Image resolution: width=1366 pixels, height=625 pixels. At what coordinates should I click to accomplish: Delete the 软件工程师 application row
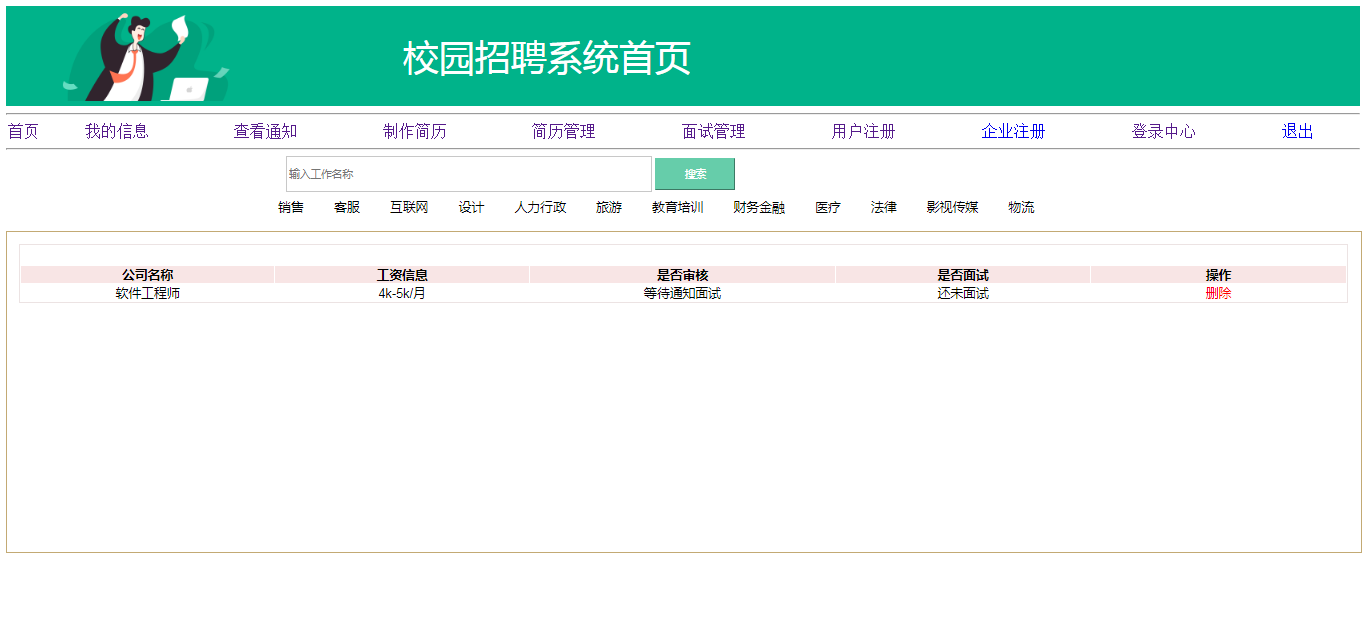[x=1218, y=294]
